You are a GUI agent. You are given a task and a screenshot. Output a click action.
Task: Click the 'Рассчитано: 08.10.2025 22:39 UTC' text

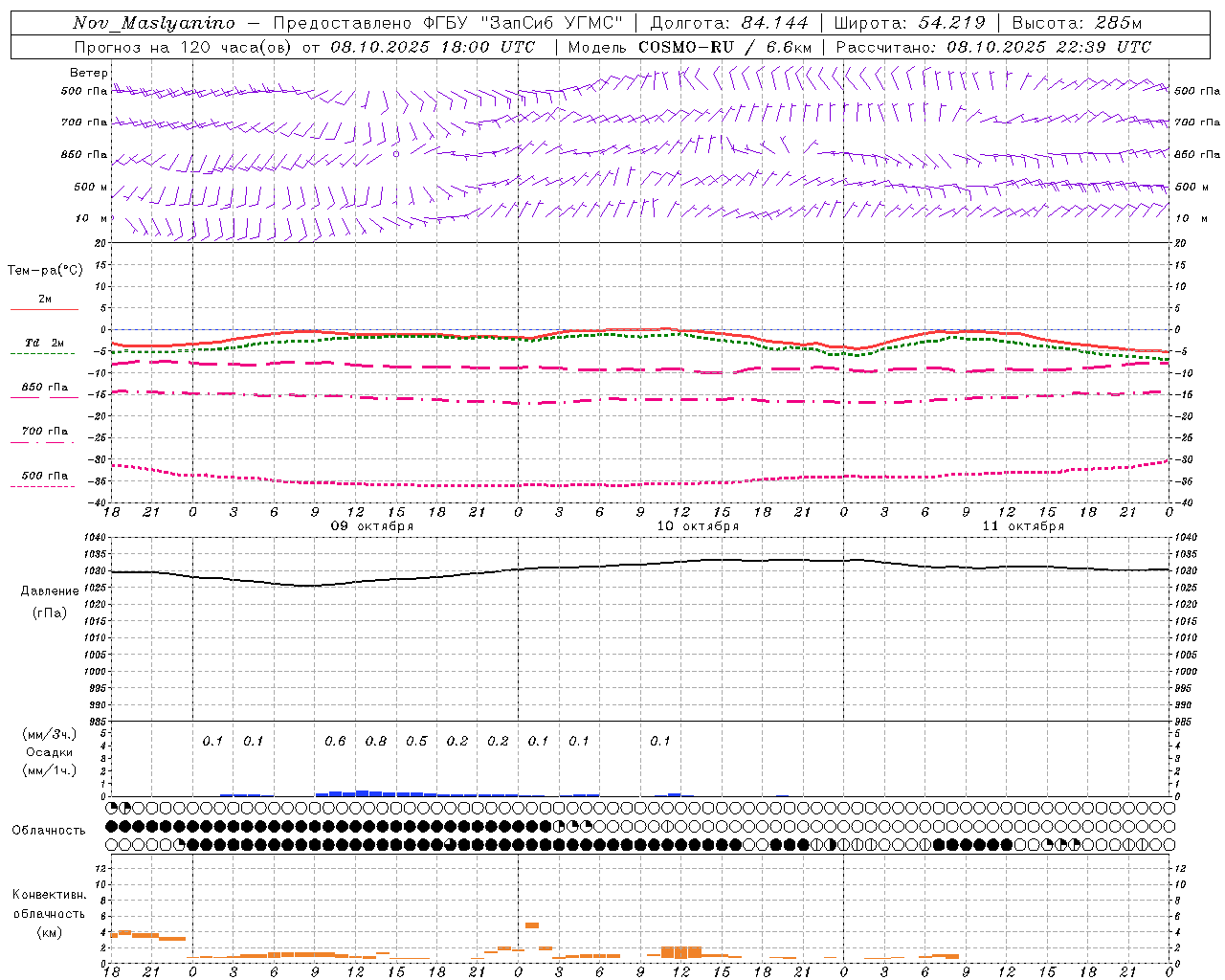point(993,47)
